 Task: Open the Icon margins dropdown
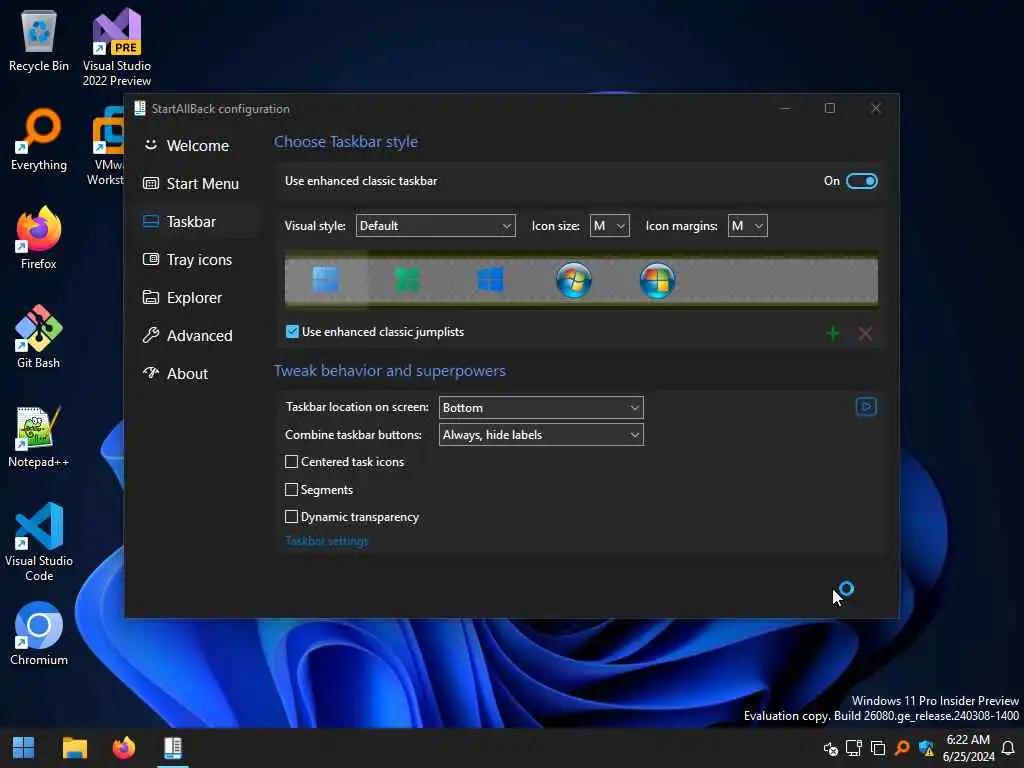click(x=748, y=226)
